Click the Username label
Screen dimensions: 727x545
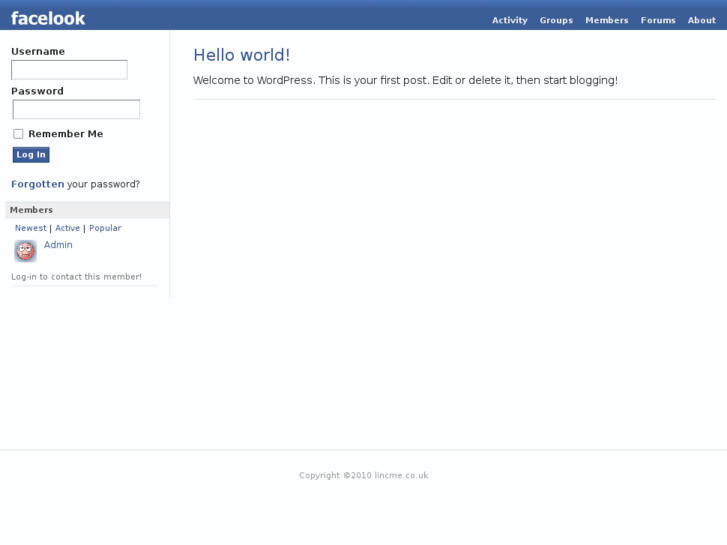pos(38,51)
